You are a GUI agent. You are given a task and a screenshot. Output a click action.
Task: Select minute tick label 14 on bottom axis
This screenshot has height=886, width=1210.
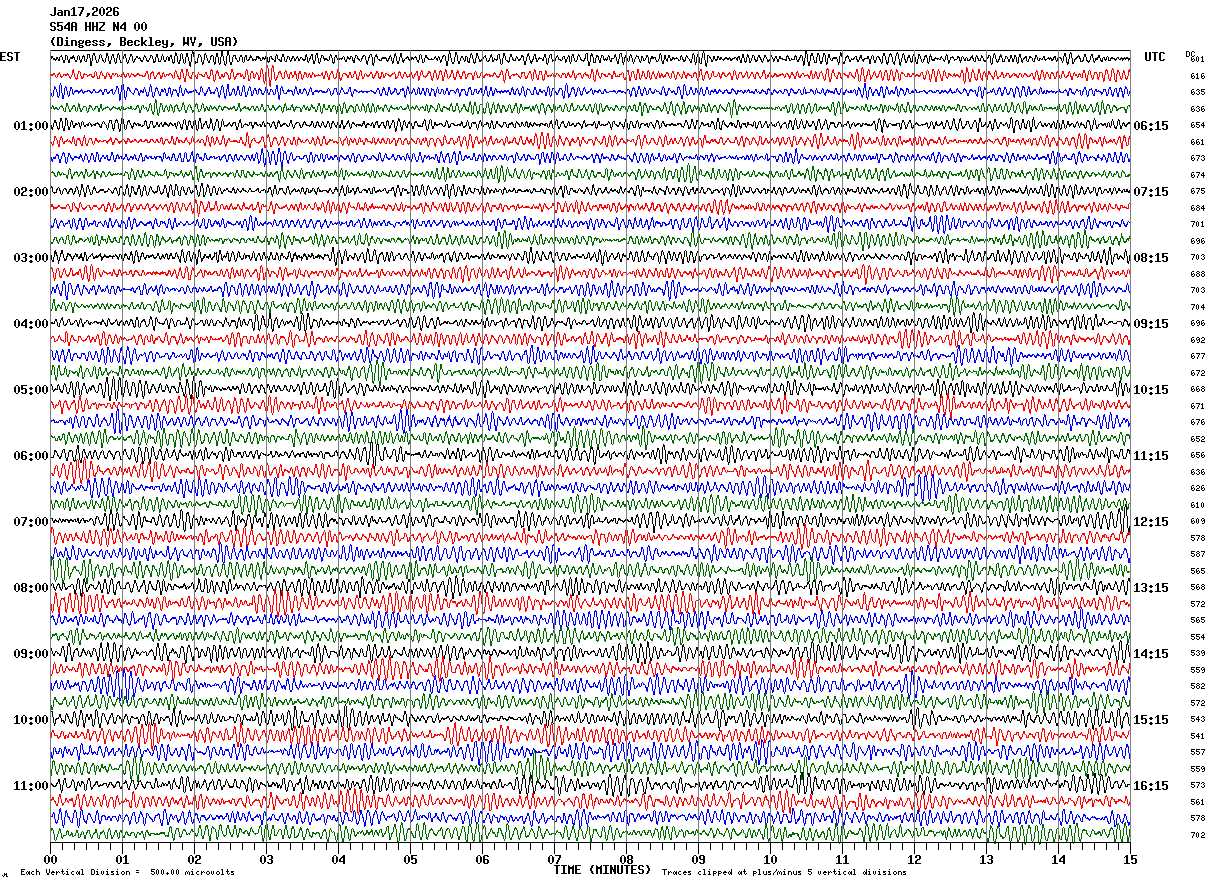pos(1058,859)
